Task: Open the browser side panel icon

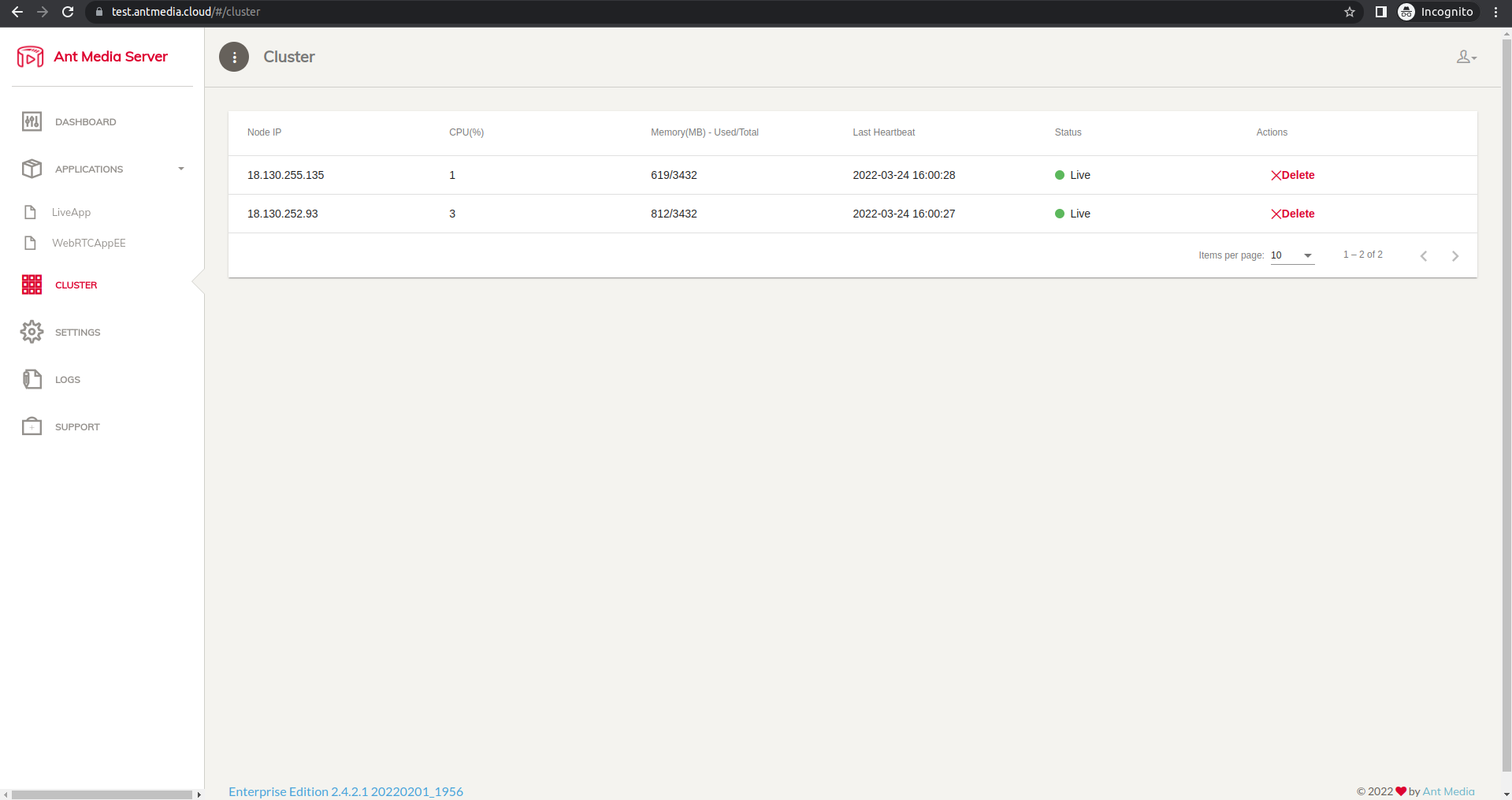Action: 1380,12
